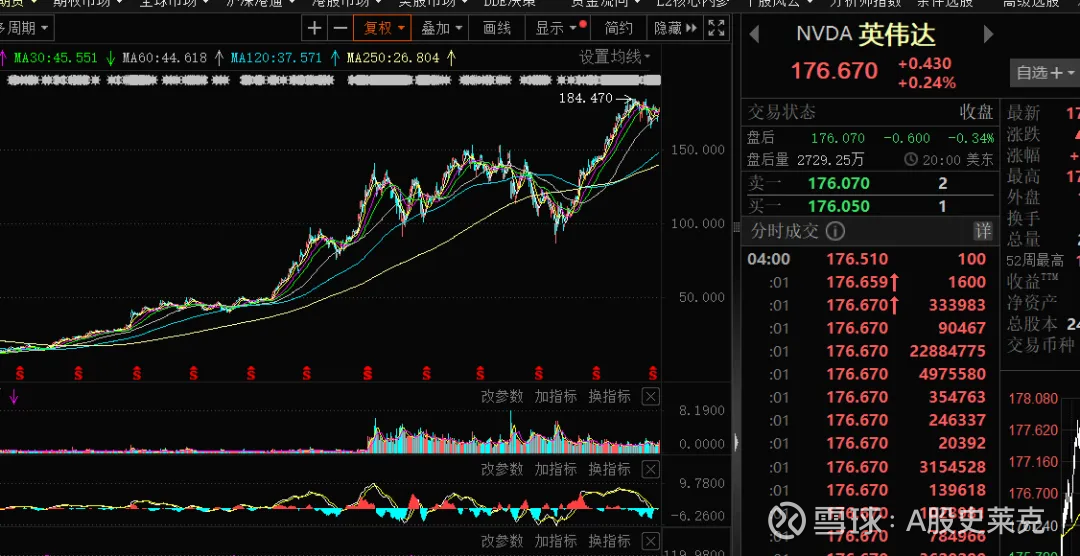Open the 多周期 period dropdown
The width and height of the screenshot is (1080, 556).
[x=25, y=28]
